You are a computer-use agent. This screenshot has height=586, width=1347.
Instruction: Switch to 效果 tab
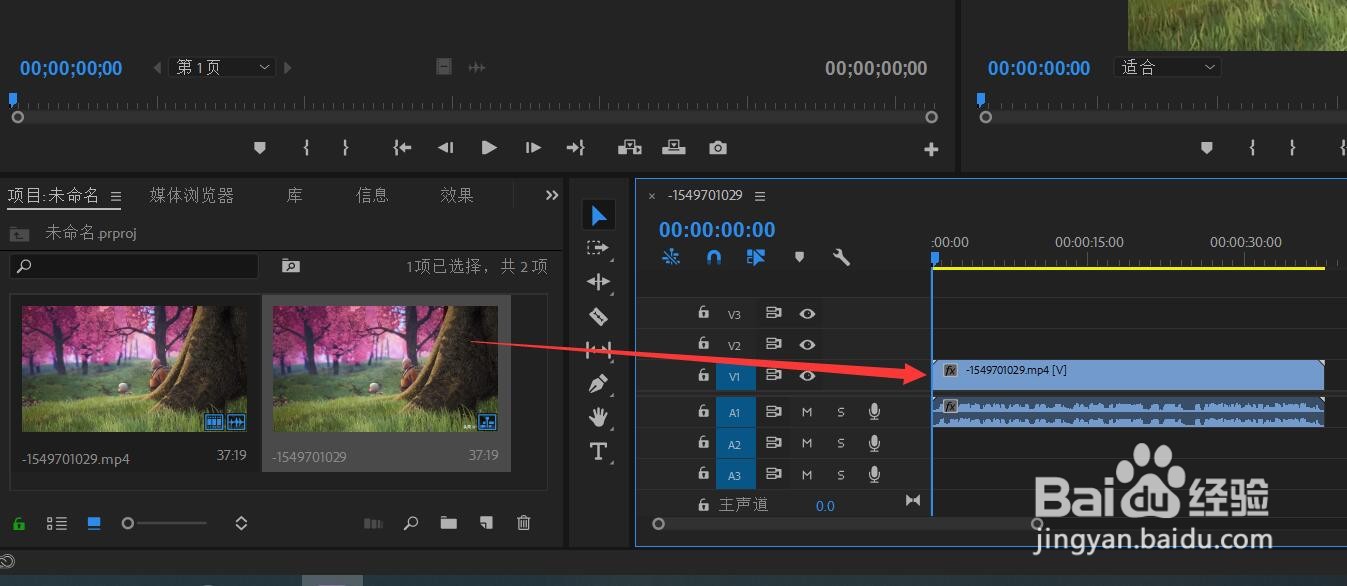tap(457, 196)
